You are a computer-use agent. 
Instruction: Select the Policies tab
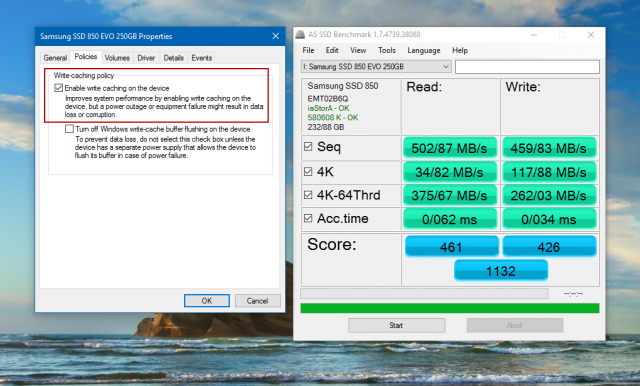[86, 57]
